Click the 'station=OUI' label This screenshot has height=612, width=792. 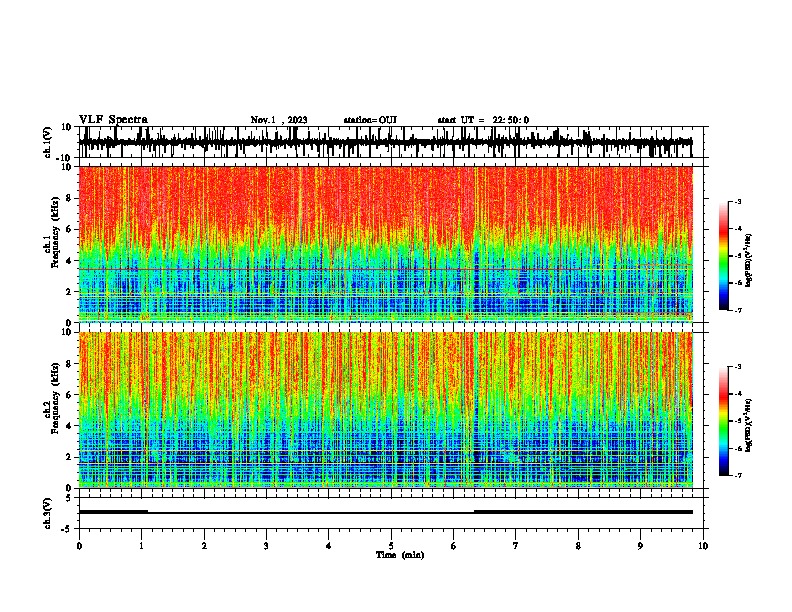pyautogui.click(x=370, y=120)
